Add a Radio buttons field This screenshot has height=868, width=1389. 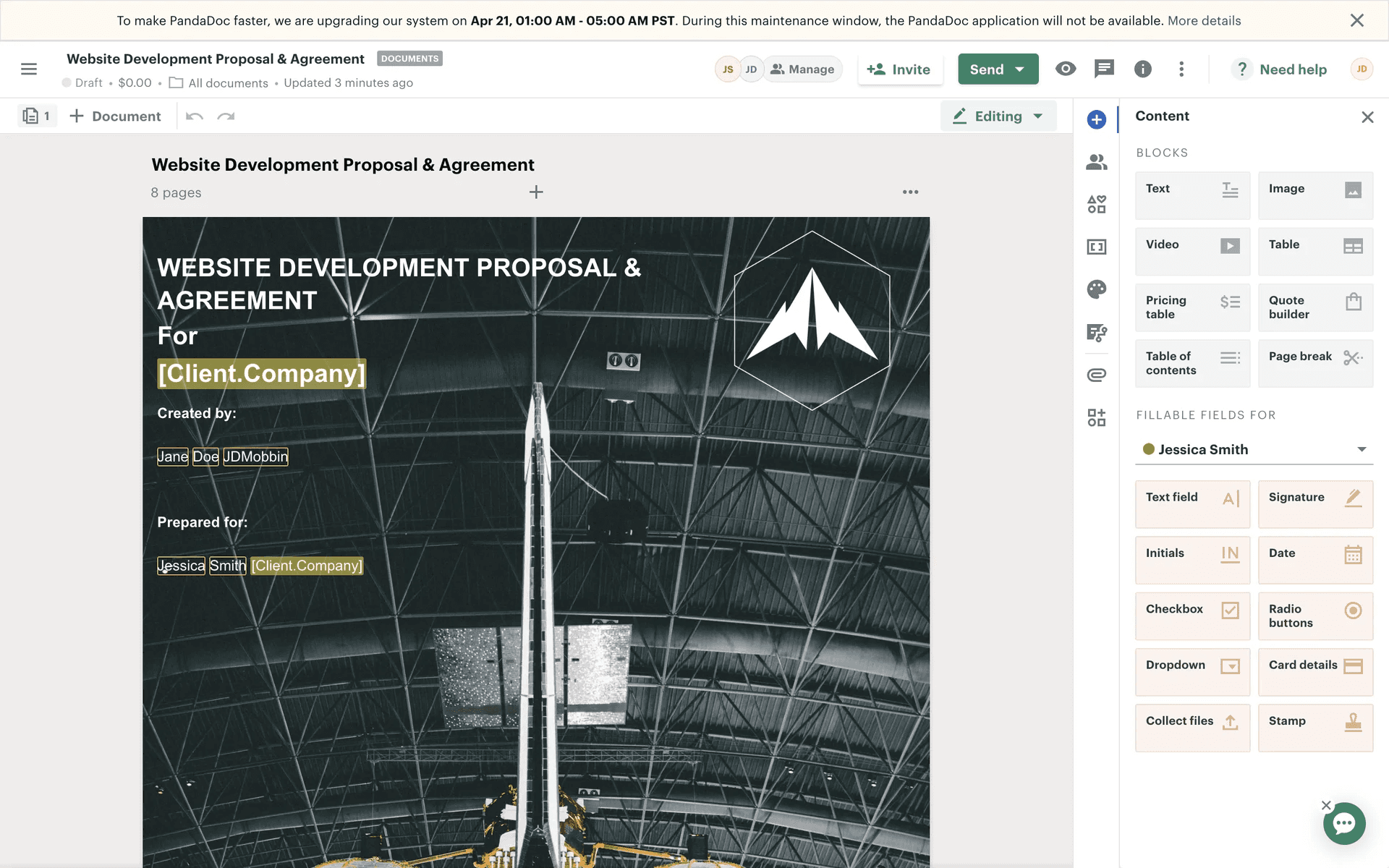(x=1314, y=616)
